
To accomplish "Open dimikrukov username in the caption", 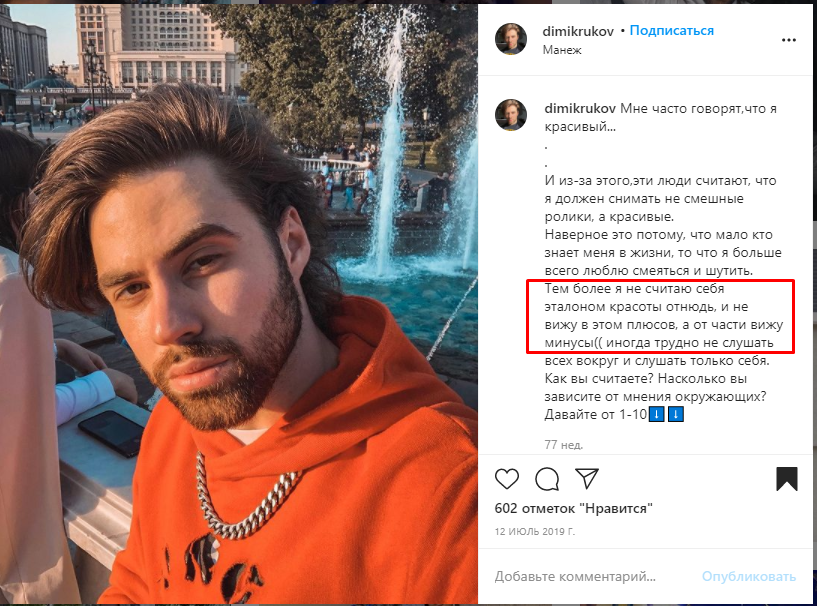I will [x=580, y=108].
